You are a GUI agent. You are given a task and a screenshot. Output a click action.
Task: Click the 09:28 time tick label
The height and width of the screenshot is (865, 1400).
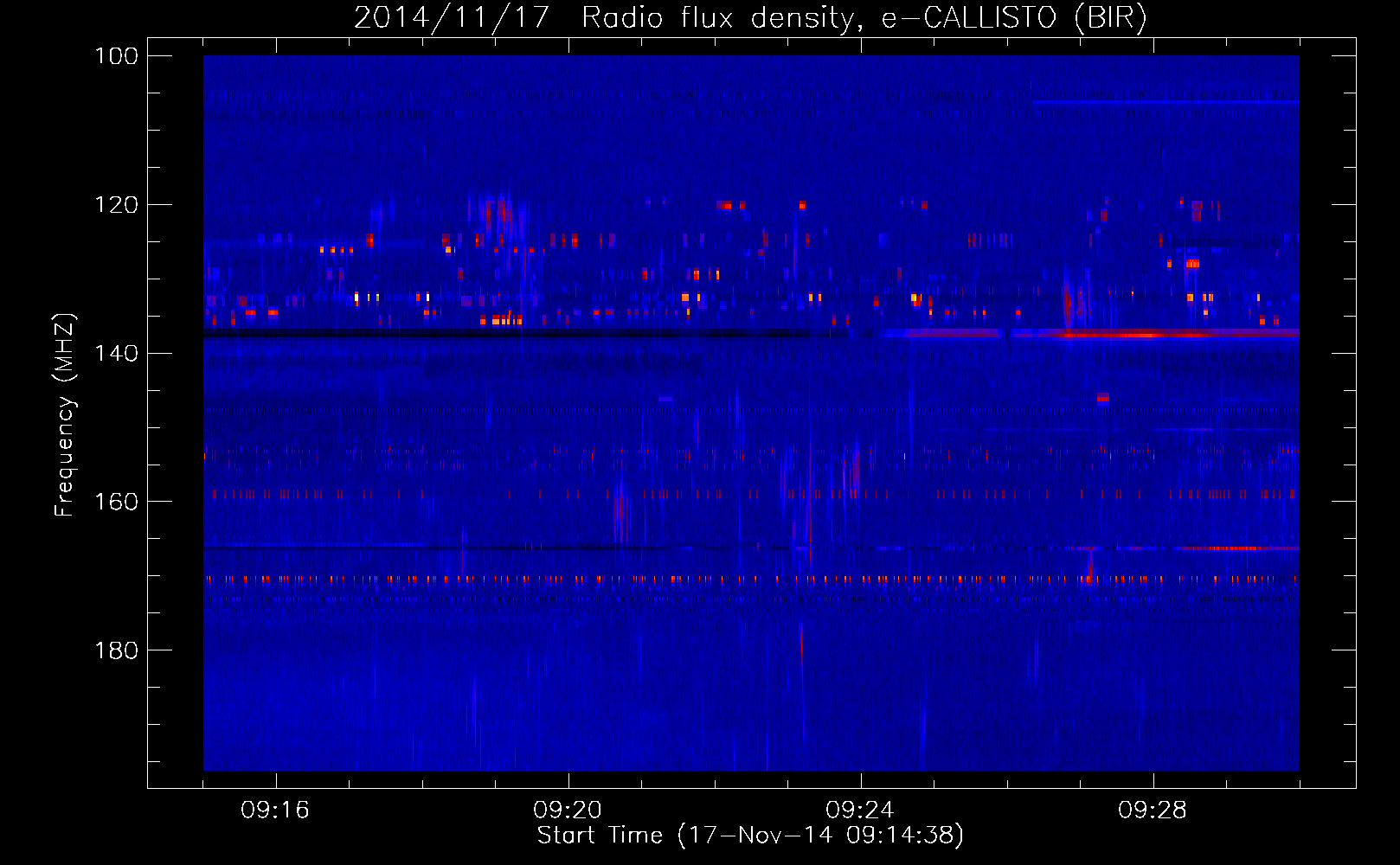(x=1153, y=811)
